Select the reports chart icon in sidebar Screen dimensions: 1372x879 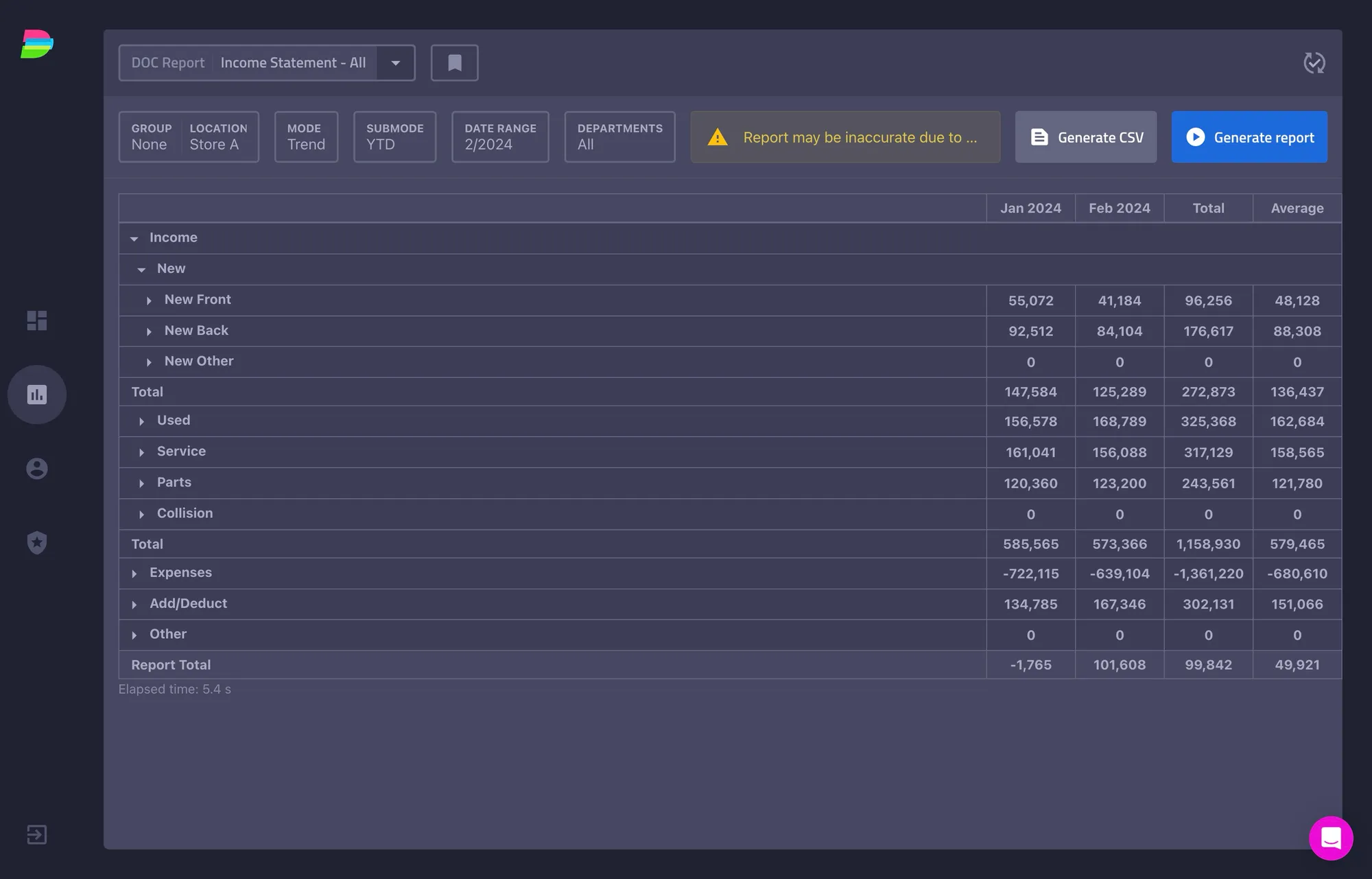[37, 395]
